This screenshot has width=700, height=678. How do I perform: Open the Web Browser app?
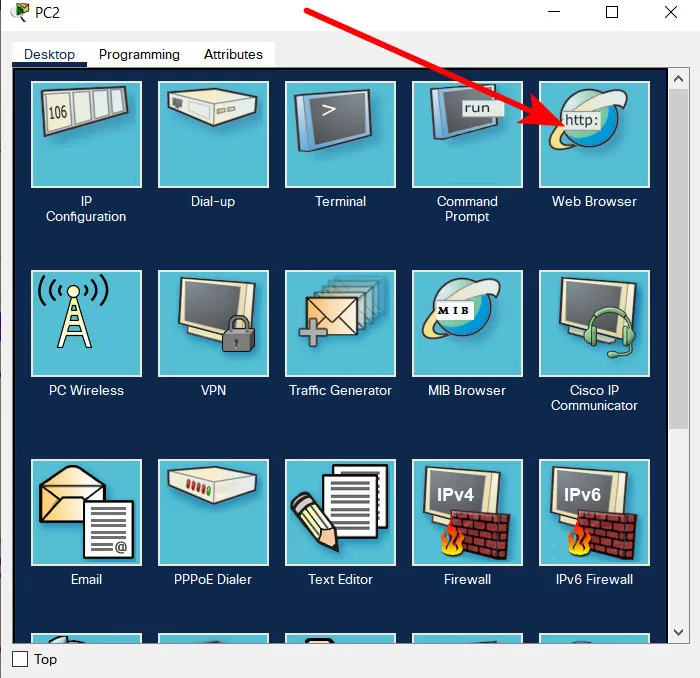click(594, 134)
